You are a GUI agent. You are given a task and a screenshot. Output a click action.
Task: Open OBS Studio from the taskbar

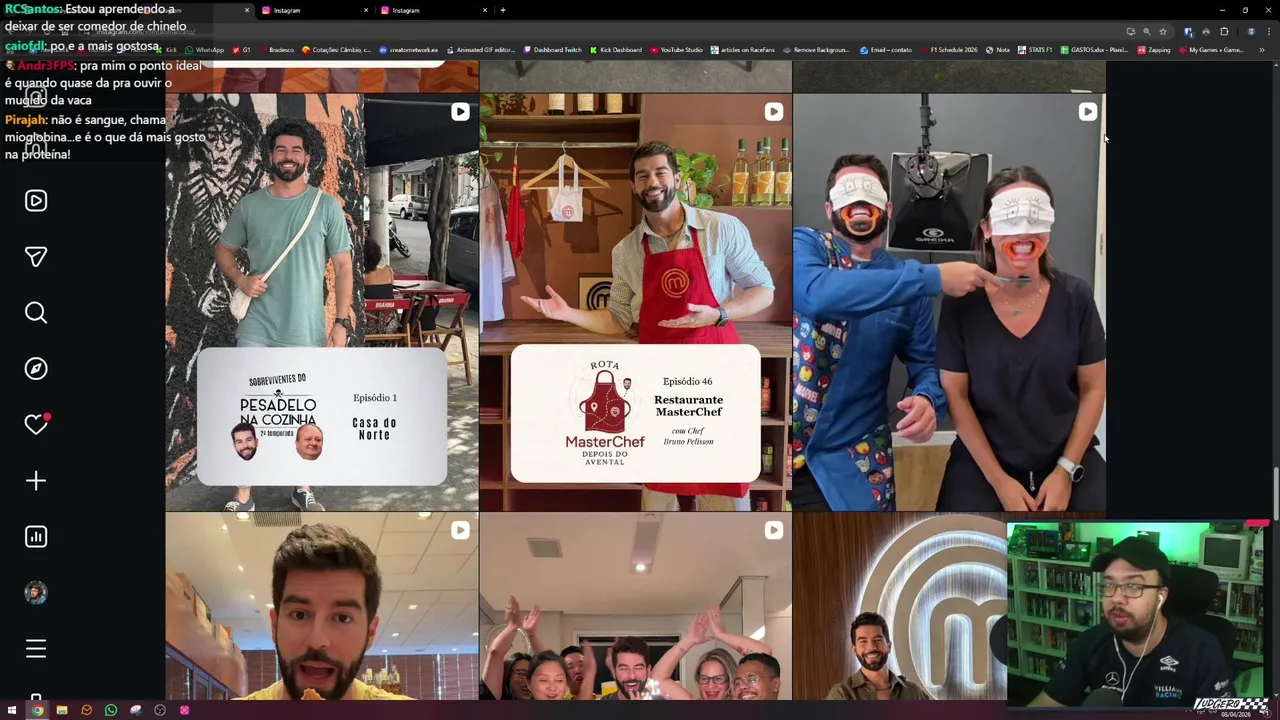pos(160,710)
